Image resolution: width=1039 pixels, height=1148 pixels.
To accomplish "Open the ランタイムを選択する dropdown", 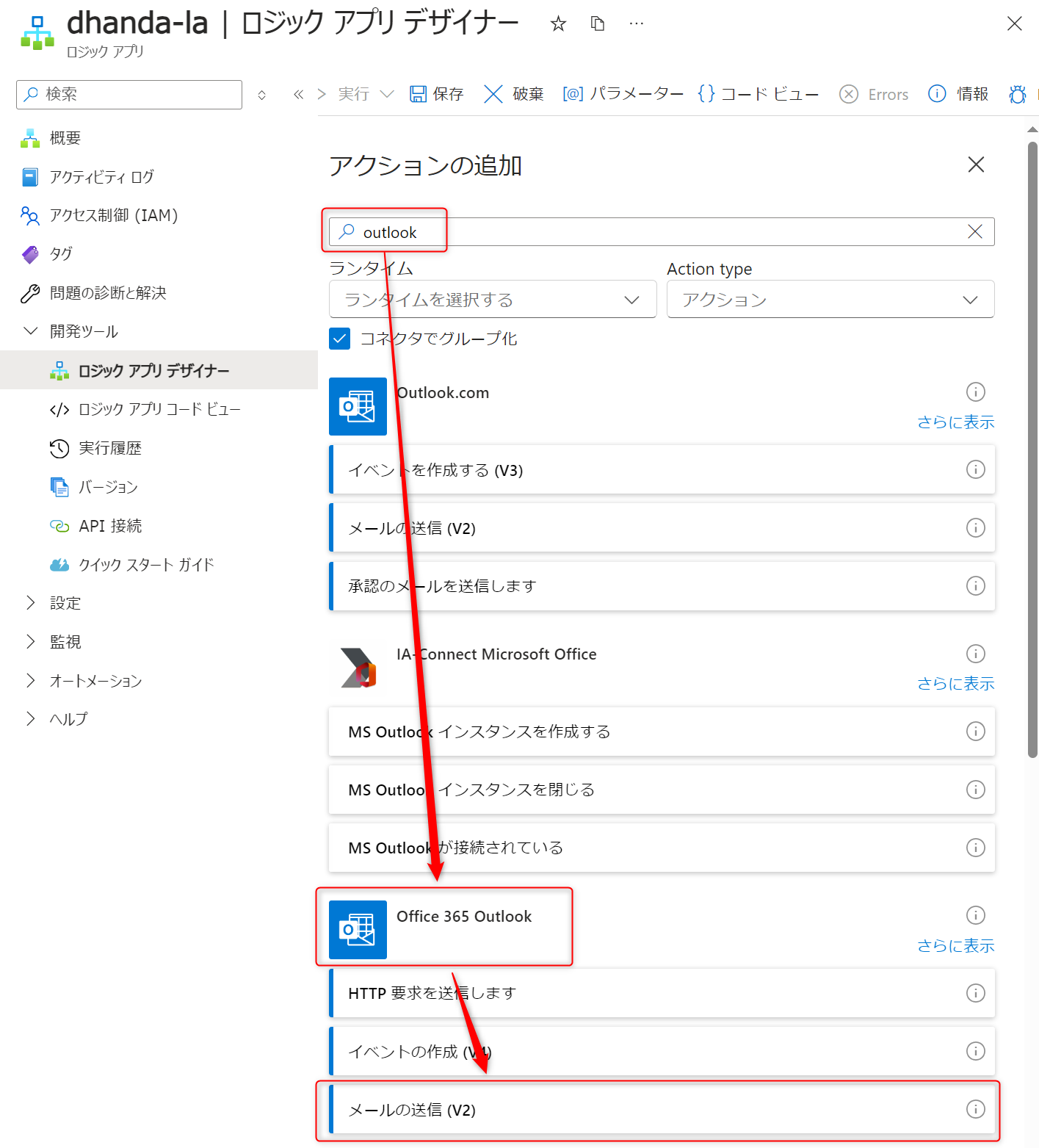I will (493, 299).
